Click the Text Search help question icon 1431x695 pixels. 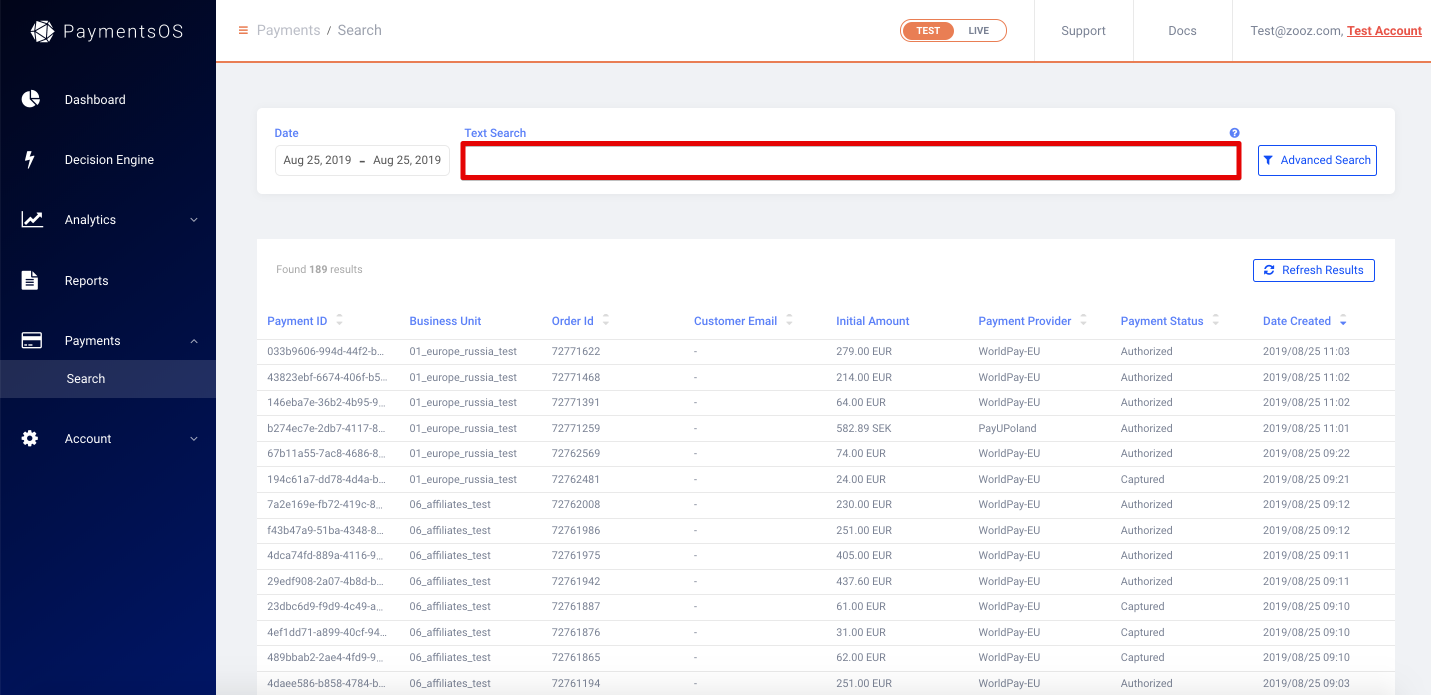click(x=1235, y=133)
